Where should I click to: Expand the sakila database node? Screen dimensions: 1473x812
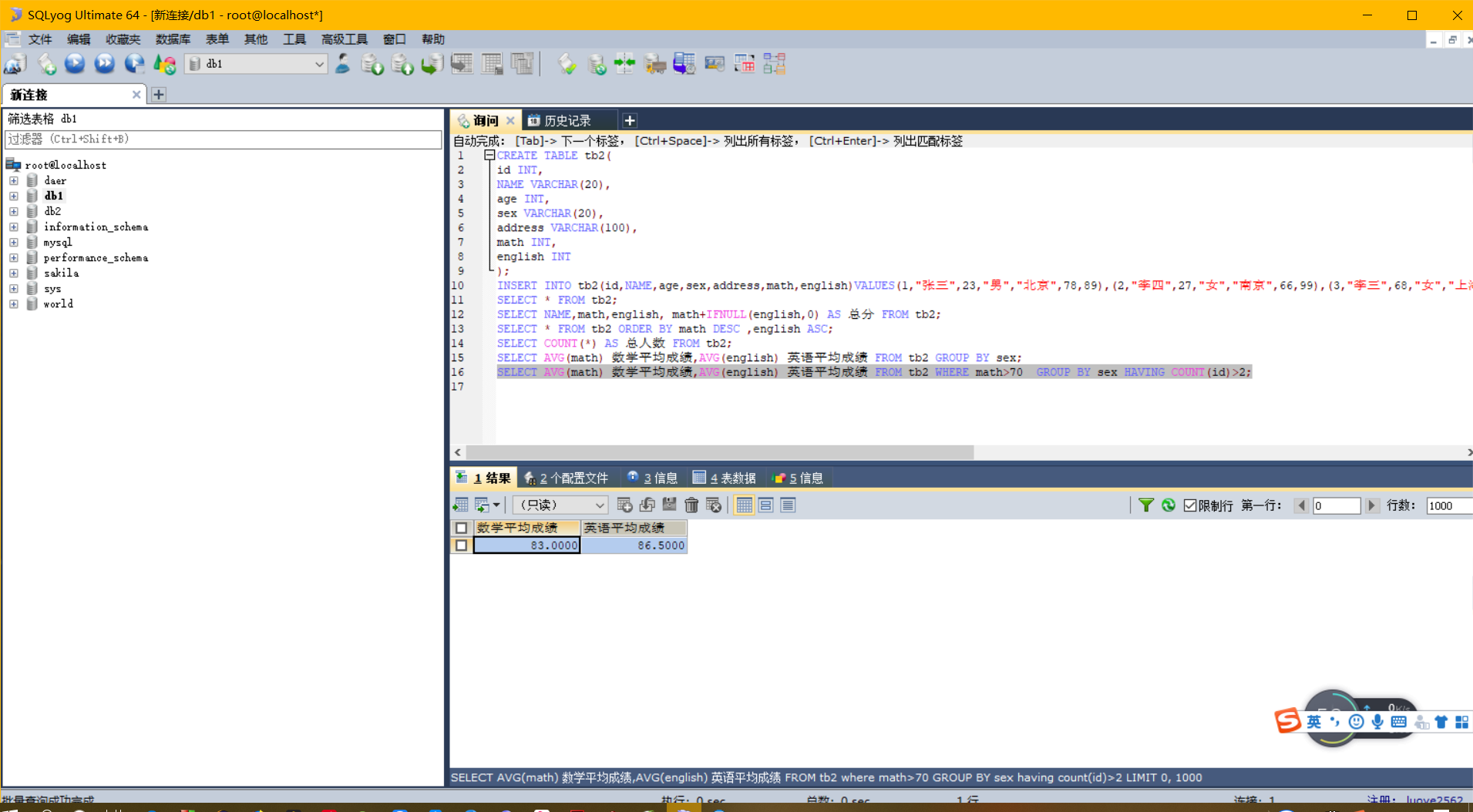click(14, 273)
